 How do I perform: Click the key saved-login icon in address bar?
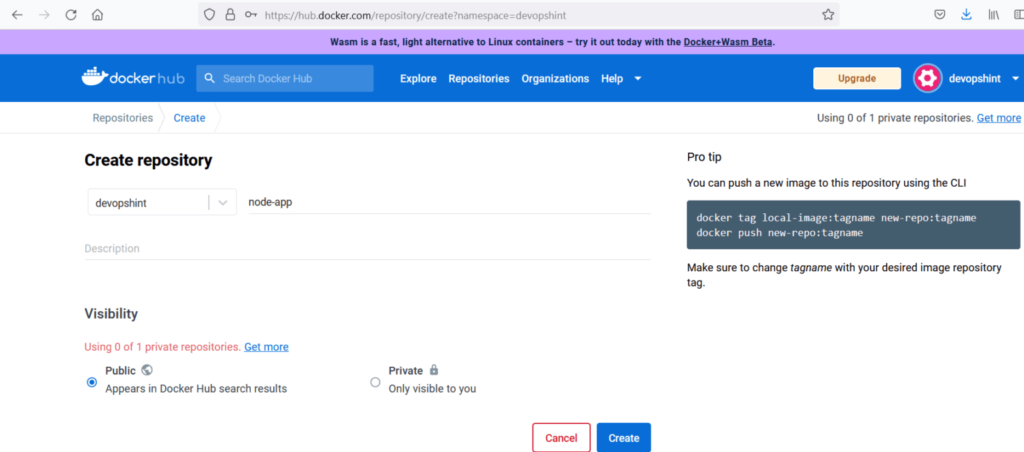coord(251,14)
